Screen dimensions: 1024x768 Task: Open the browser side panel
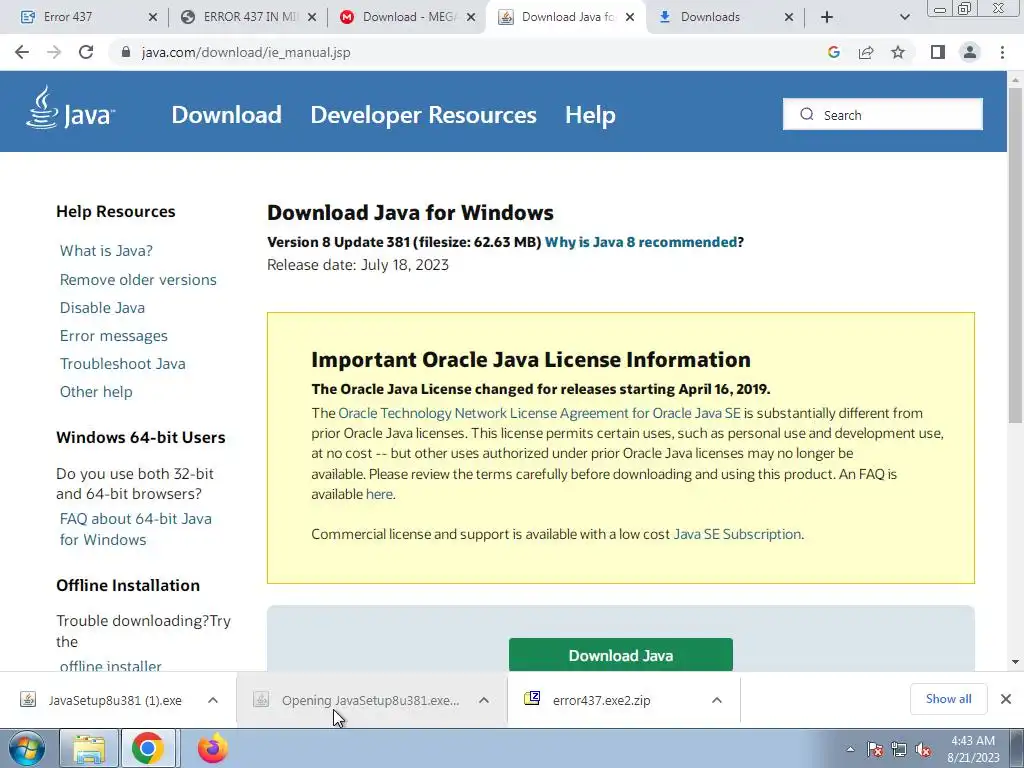[938, 52]
